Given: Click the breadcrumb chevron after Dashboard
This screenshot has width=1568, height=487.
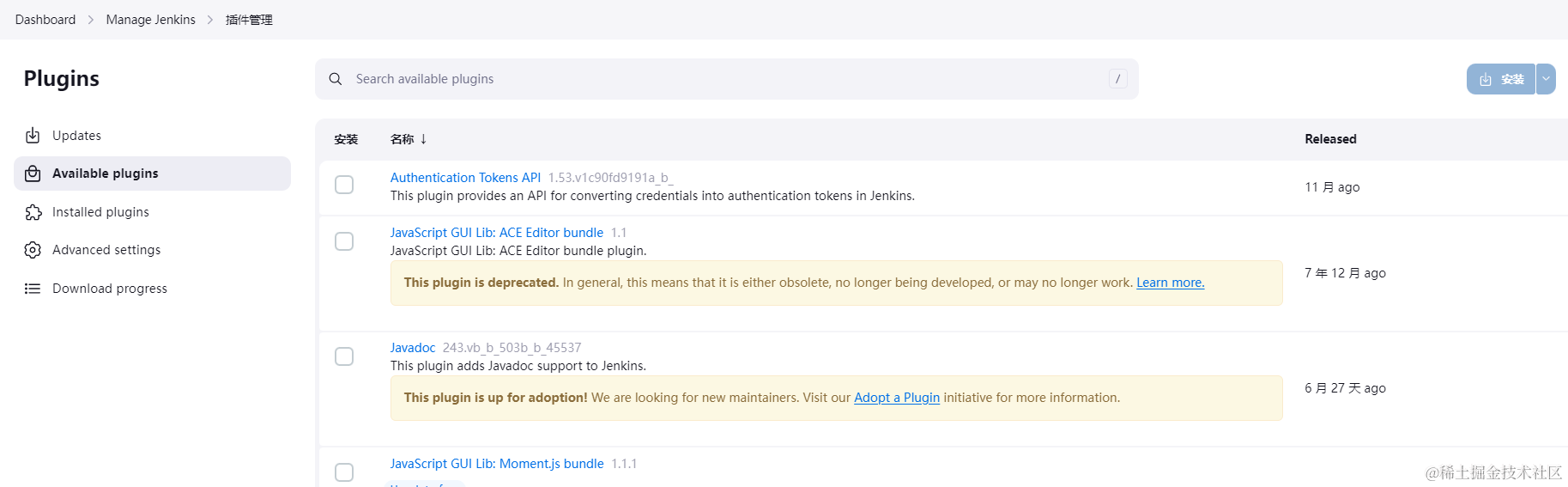Looking at the screenshot, I should pyautogui.click(x=91, y=20).
